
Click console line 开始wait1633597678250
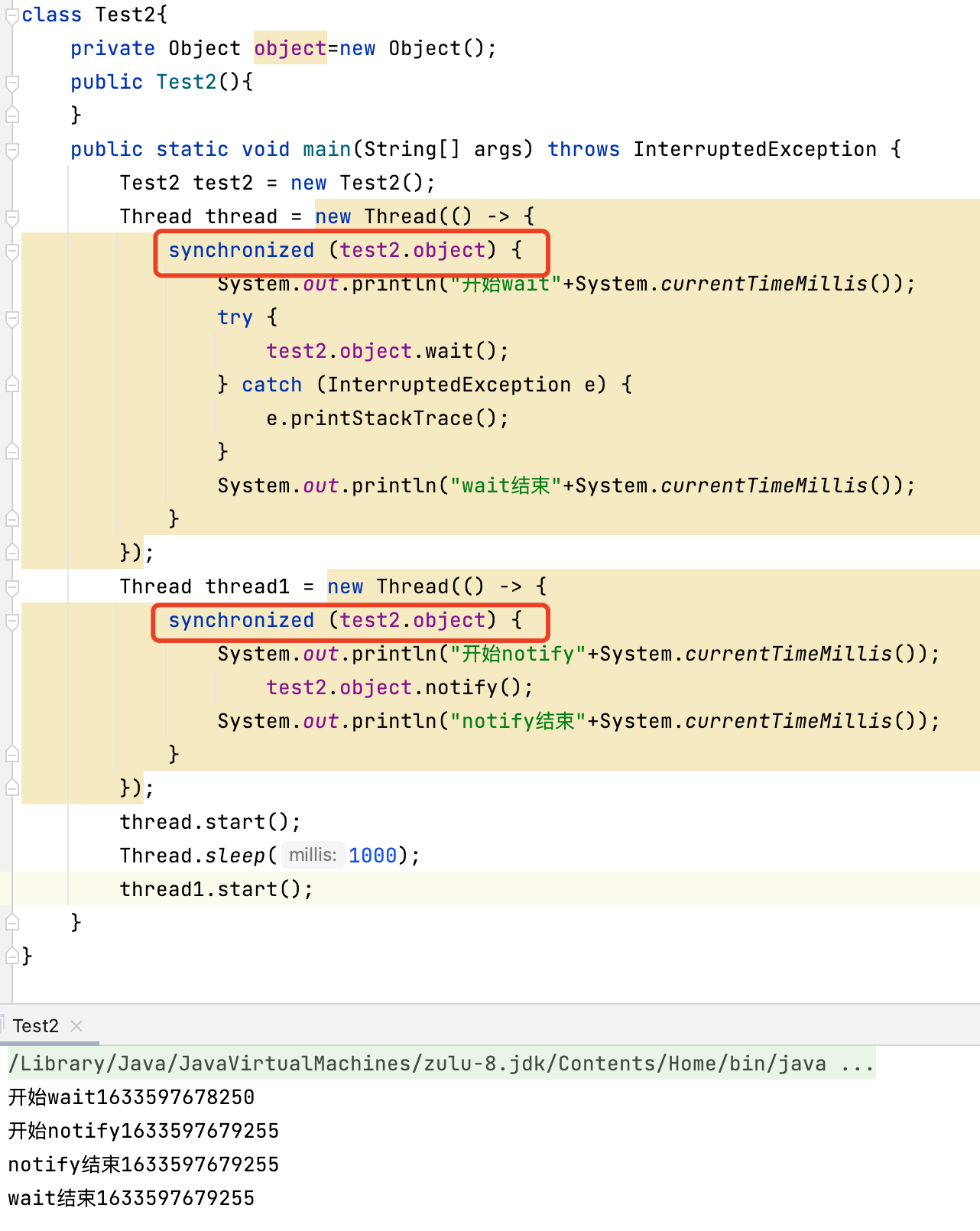coord(131,1097)
